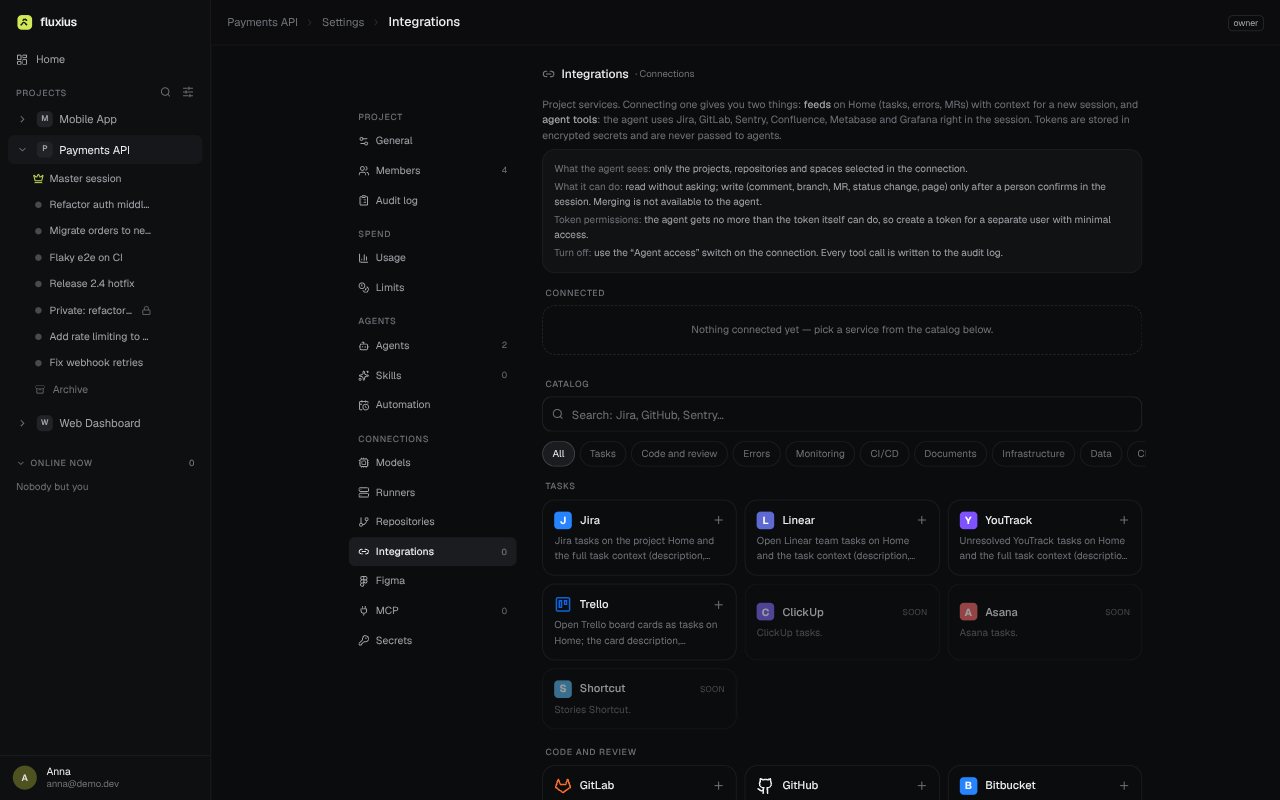
Task: Click the Web Dashboard avatar W
Action: 44,423
